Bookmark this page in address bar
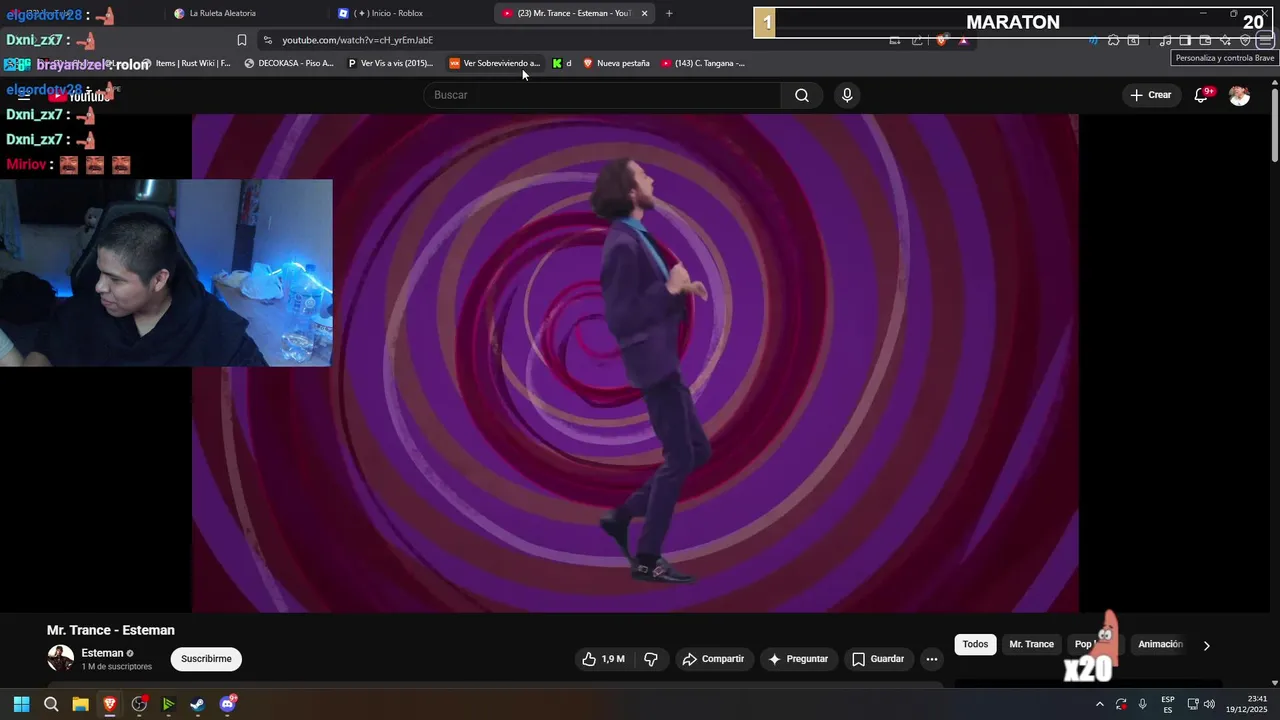Screen dimensions: 1280x720 (242, 40)
